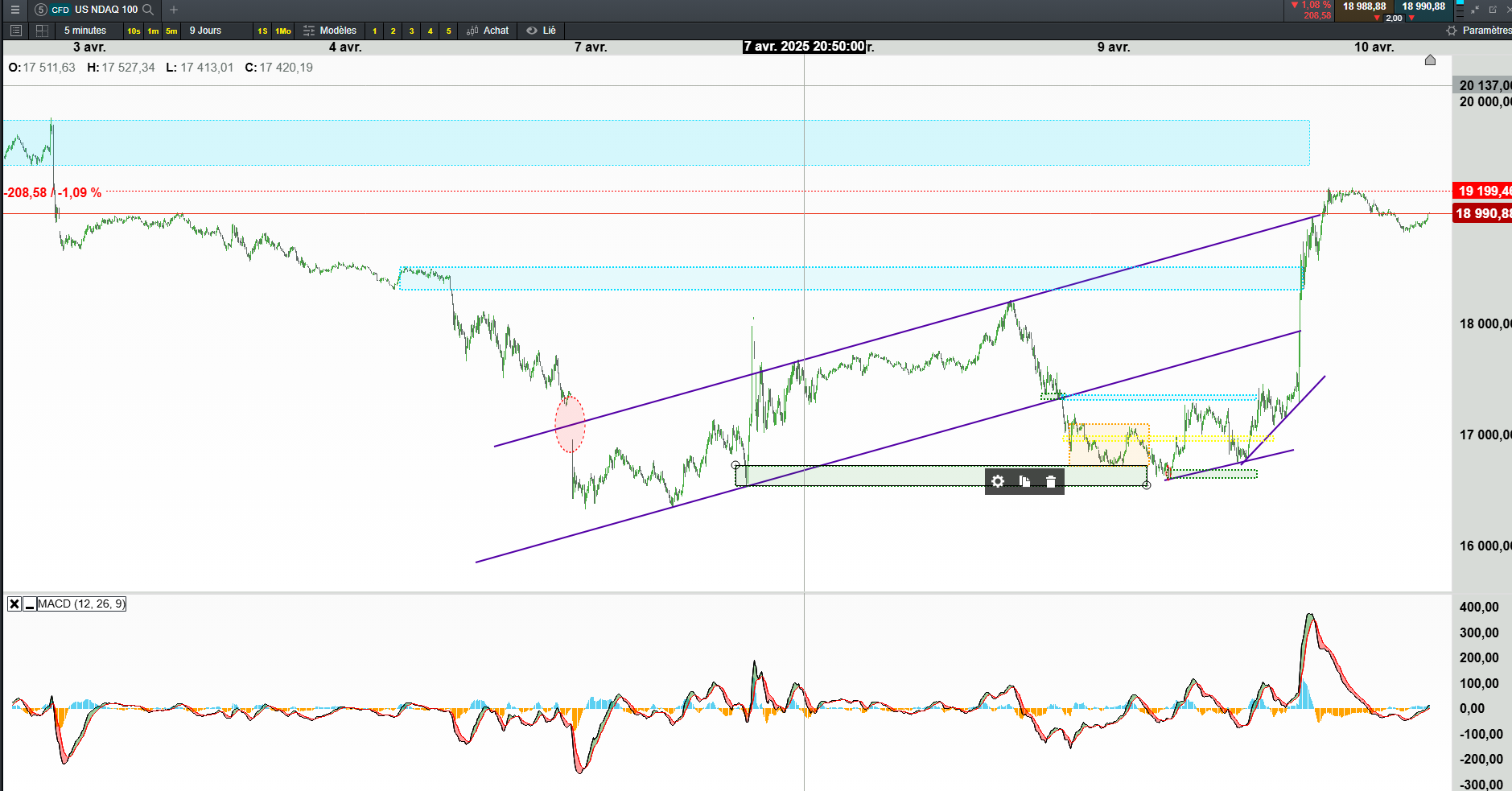Search for another instrument with magnifier icon
This screenshot has height=791, width=1512.
tap(148, 10)
